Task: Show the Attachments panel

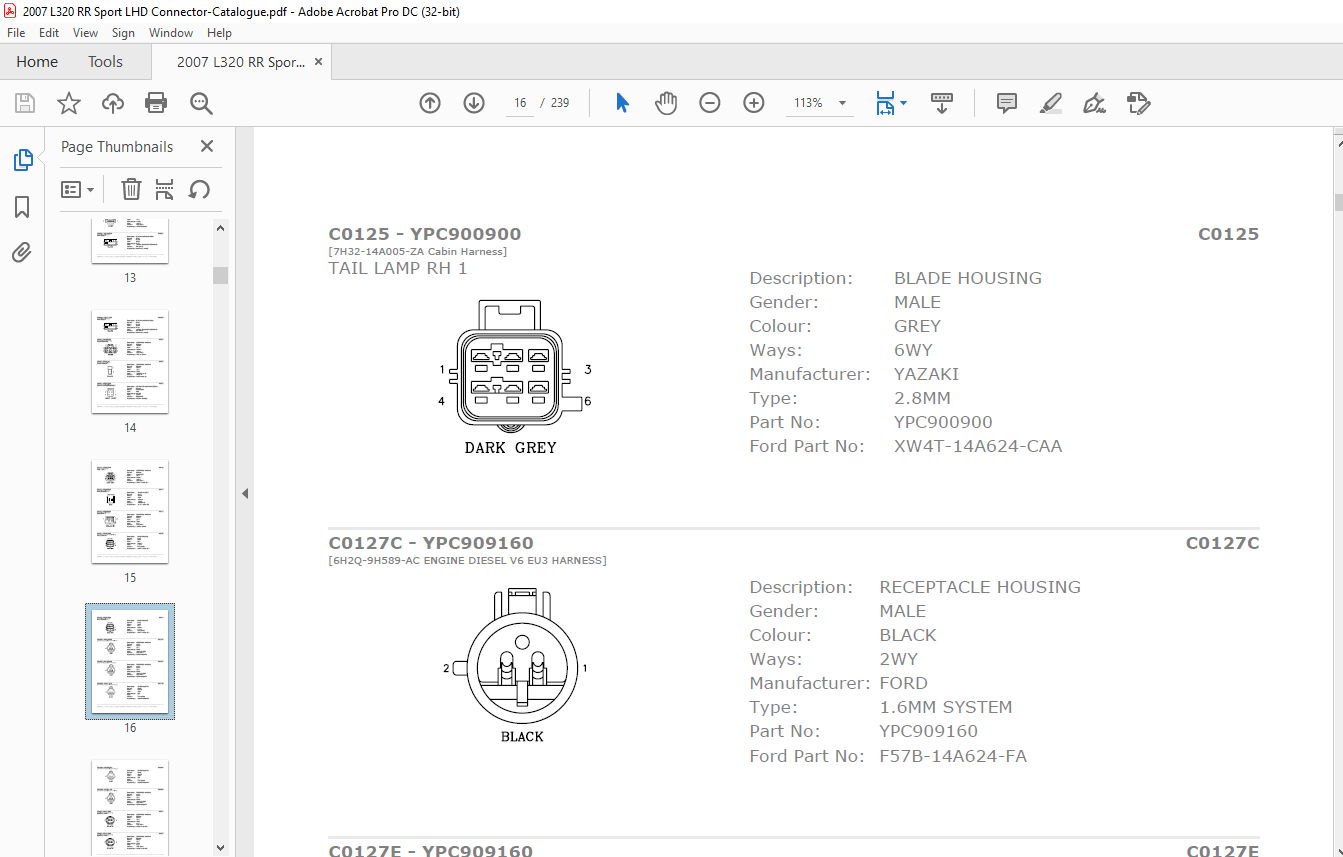Action: click(22, 252)
